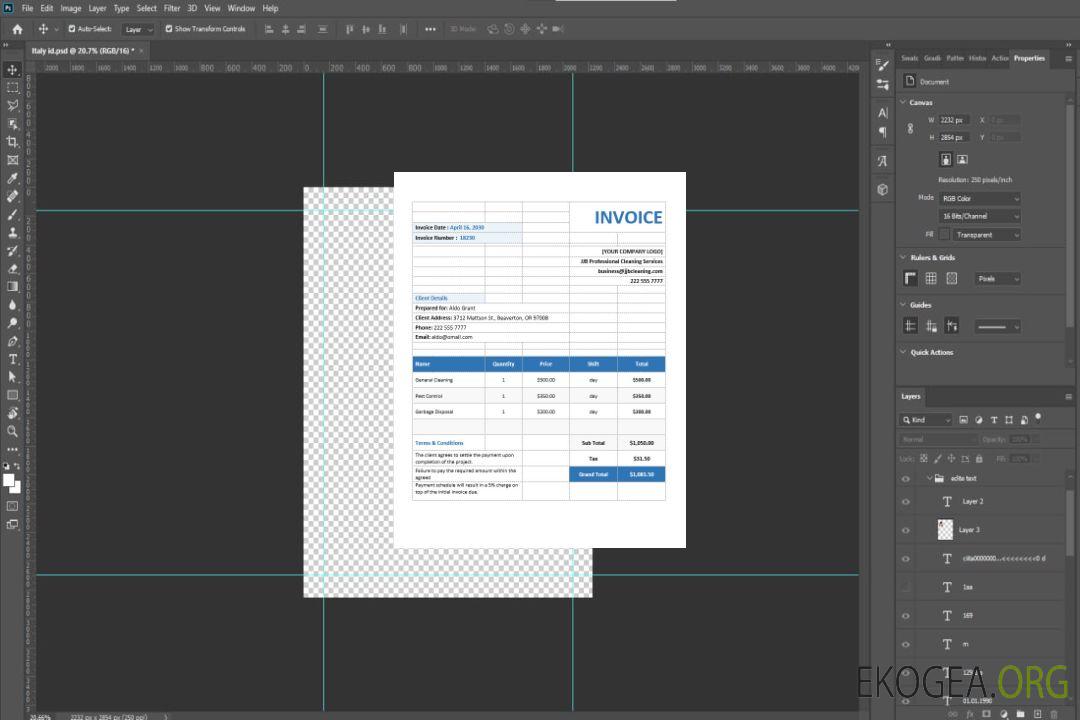1080x720 pixels.
Task: Hide the 'adite text' group
Action: [x=906, y=479]
